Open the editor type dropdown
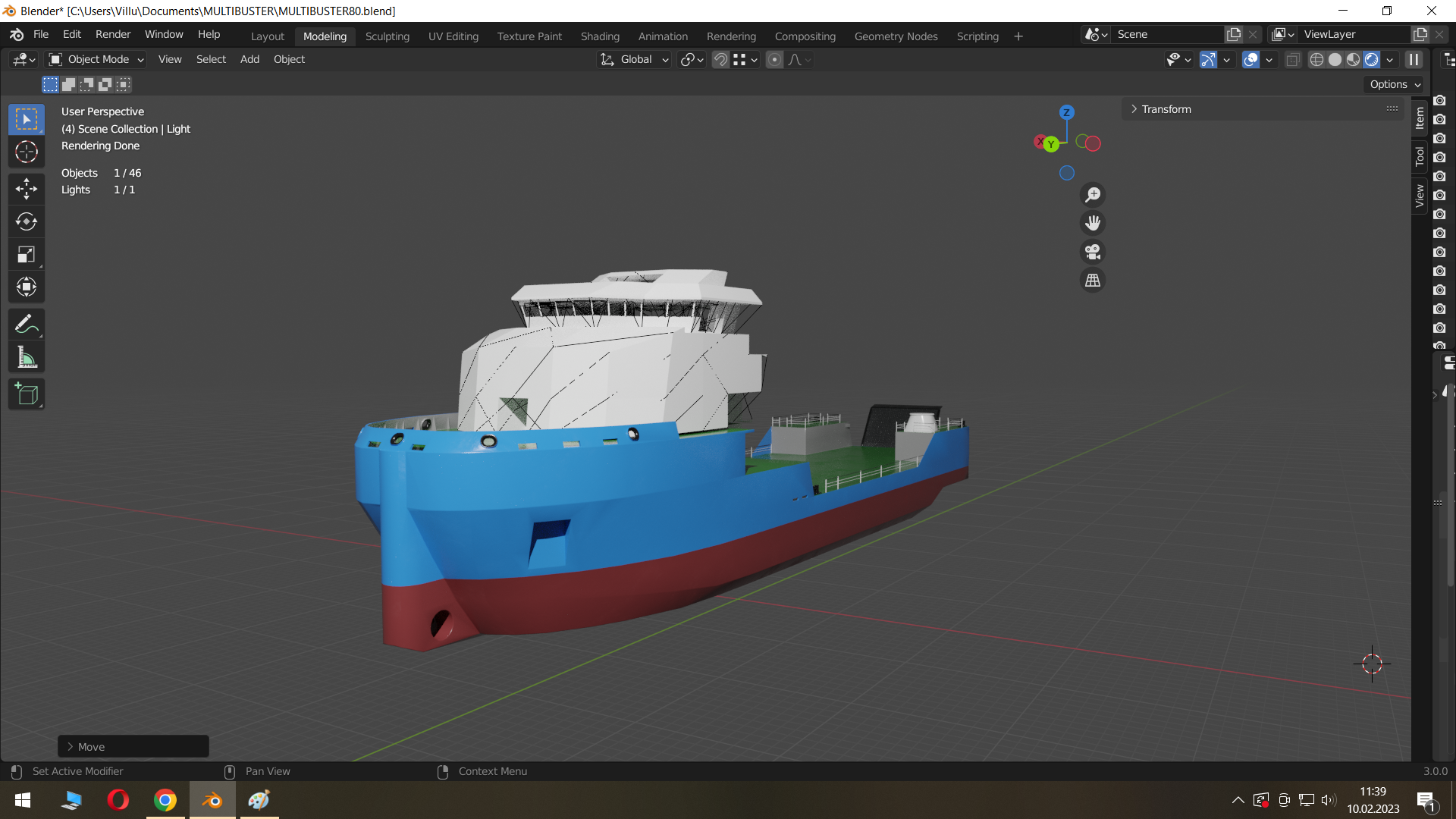The width and height of the screenshot is (1456, 819). (24, 59)
